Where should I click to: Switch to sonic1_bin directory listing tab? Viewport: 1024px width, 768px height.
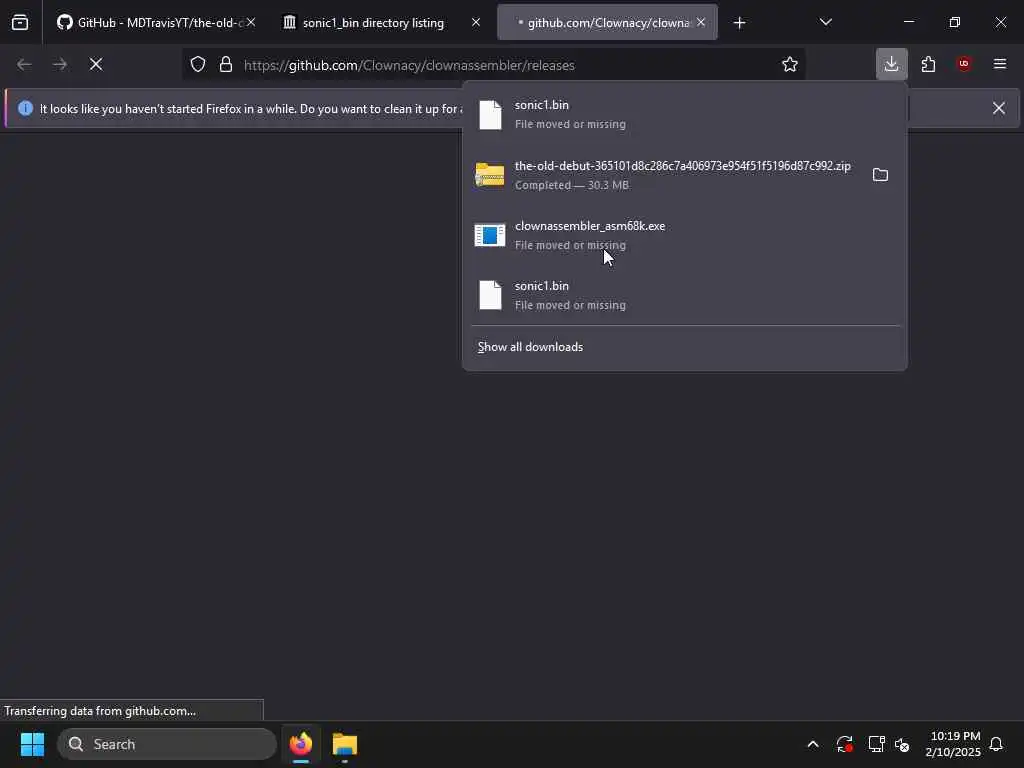click(382, 23)
